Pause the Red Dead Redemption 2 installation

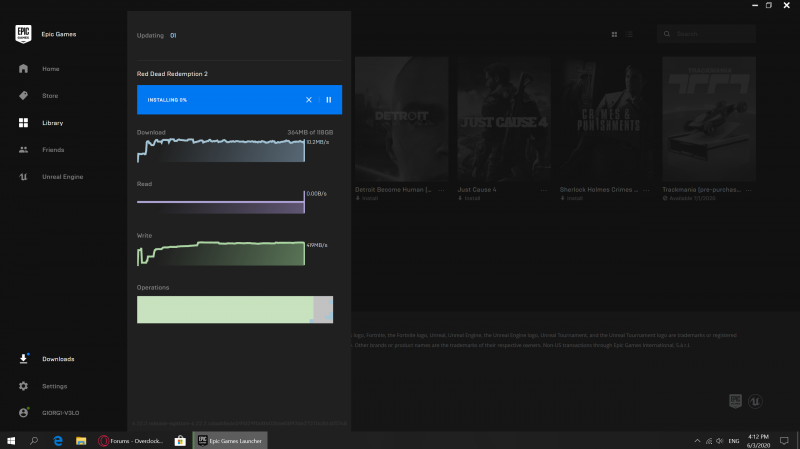tap(328, 100)
